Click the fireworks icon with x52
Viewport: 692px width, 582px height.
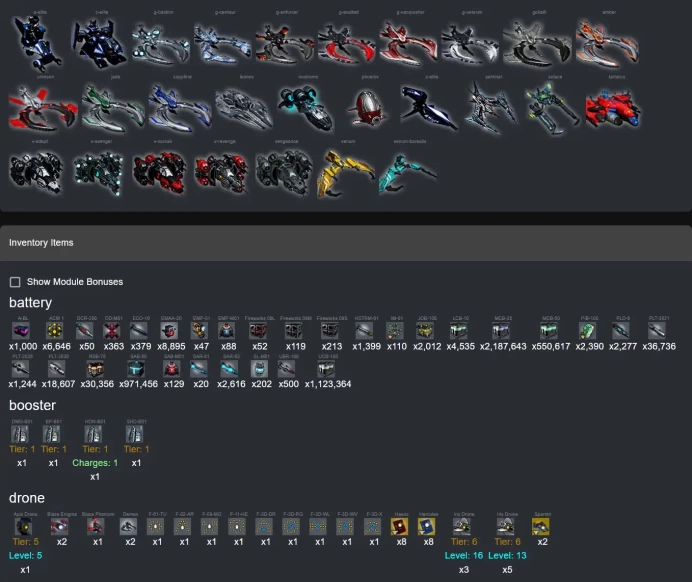pos(258,330)
